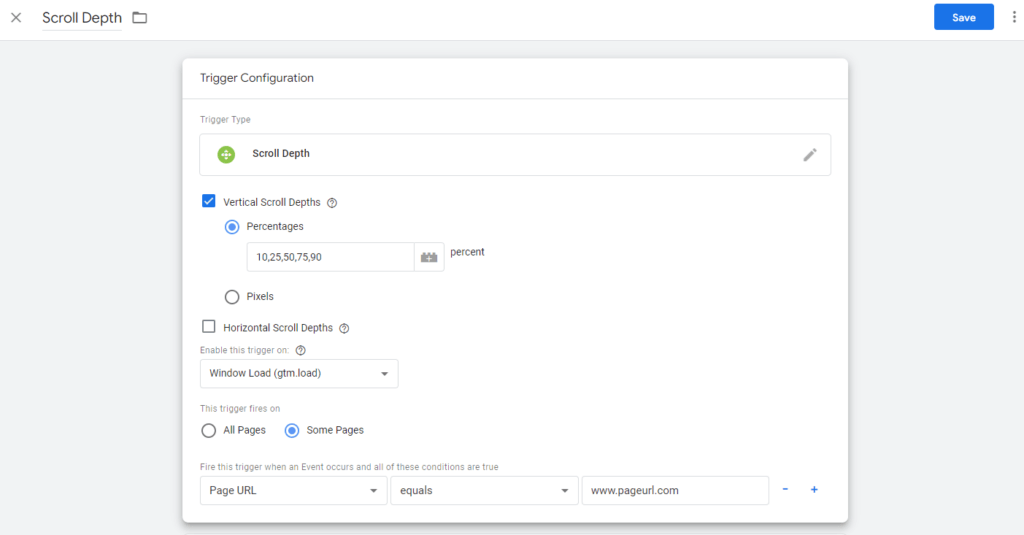Image resolution: width=1024 pixels, height=535 pixels.
Task: Click the pencil edit icon for trigger type
Action: 810,155
